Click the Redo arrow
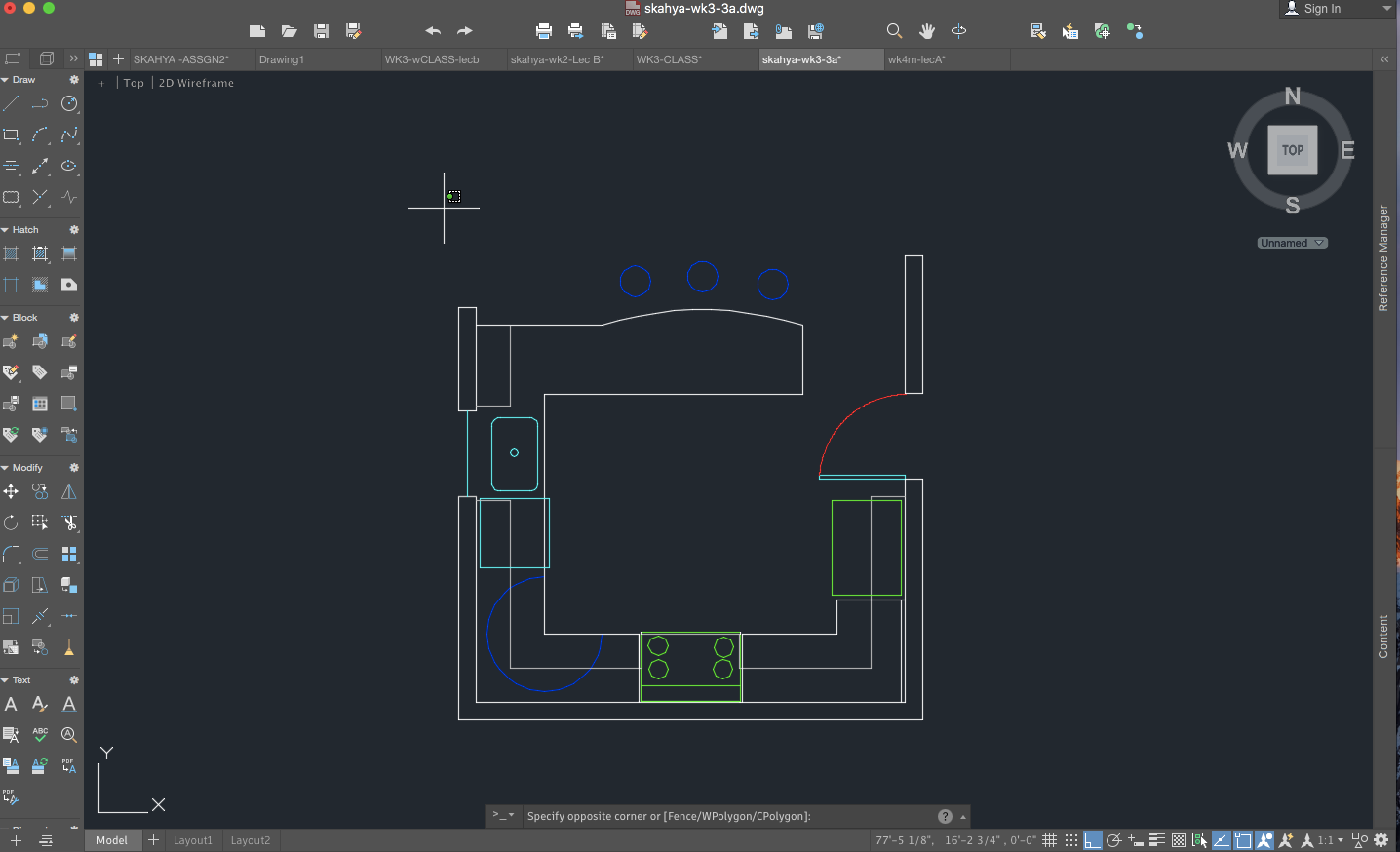The height and width of the screenshot is (852, 1400). pyautogui.click(x=465, y=31)
